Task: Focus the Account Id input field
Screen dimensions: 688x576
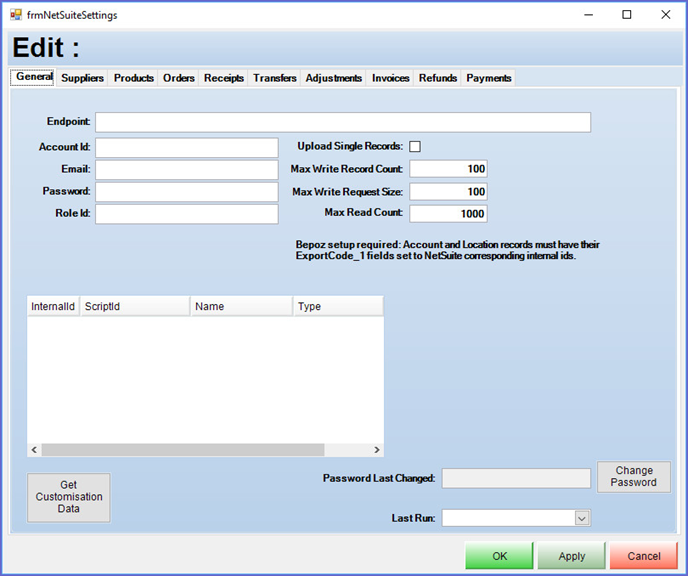Action: point(187,148)
